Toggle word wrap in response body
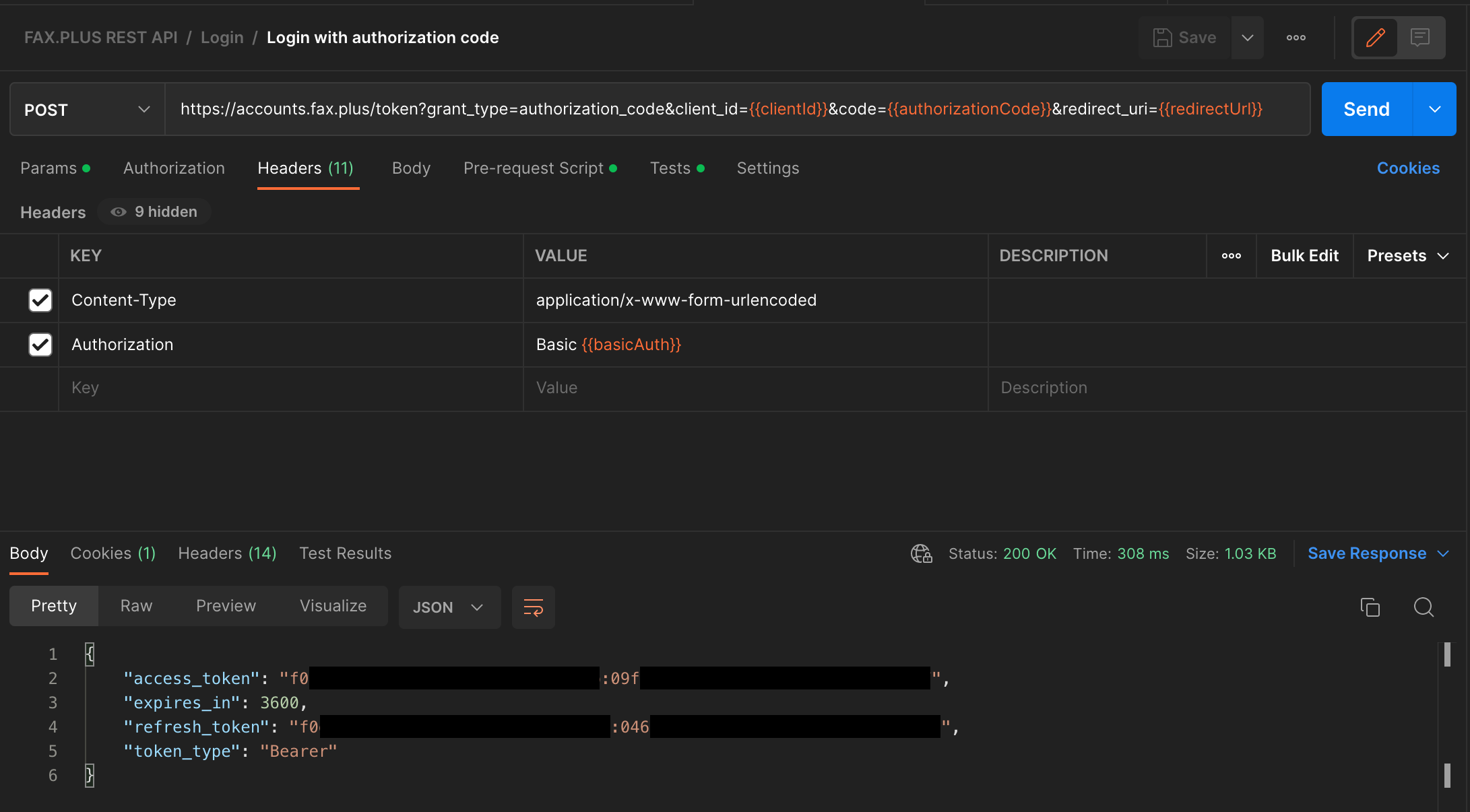Screen dimensions: 1470x812 coord(533,607)
